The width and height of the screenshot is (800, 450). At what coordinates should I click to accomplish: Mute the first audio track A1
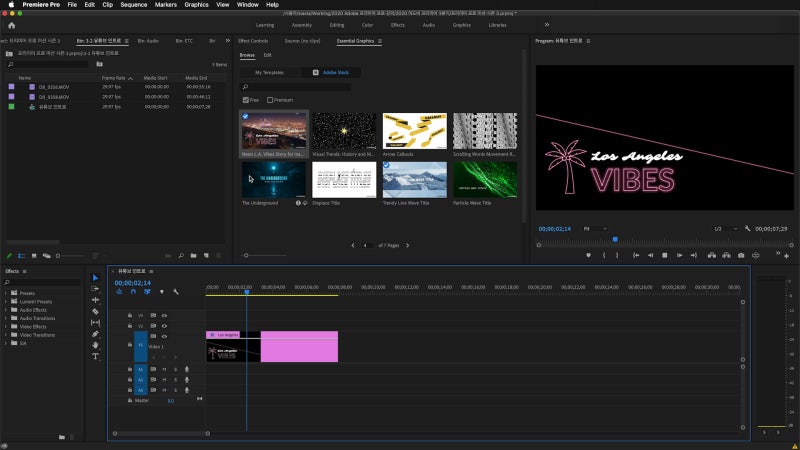(164, 369)
